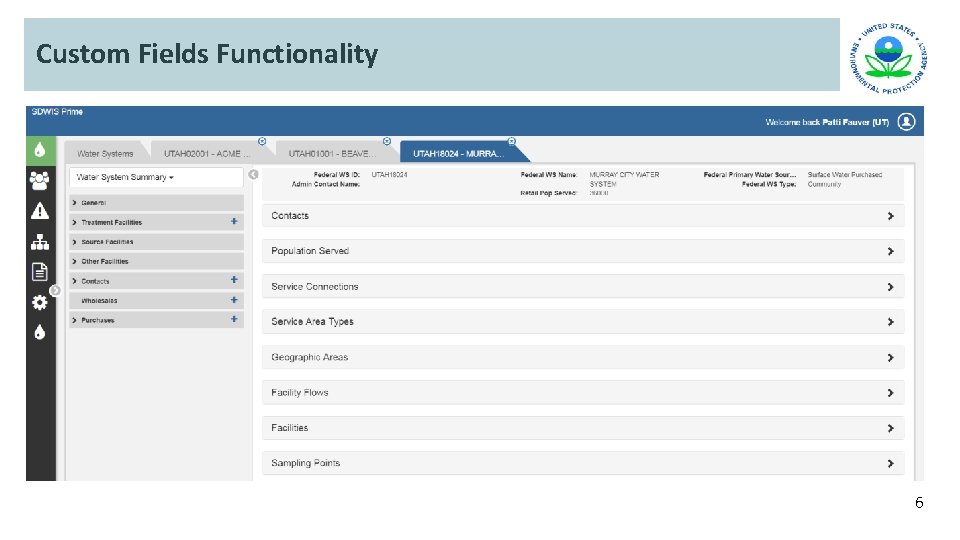Click the Welcome back Patti Fauver text
This screenshot has height=540, width=960.
[x=827, y=122]
